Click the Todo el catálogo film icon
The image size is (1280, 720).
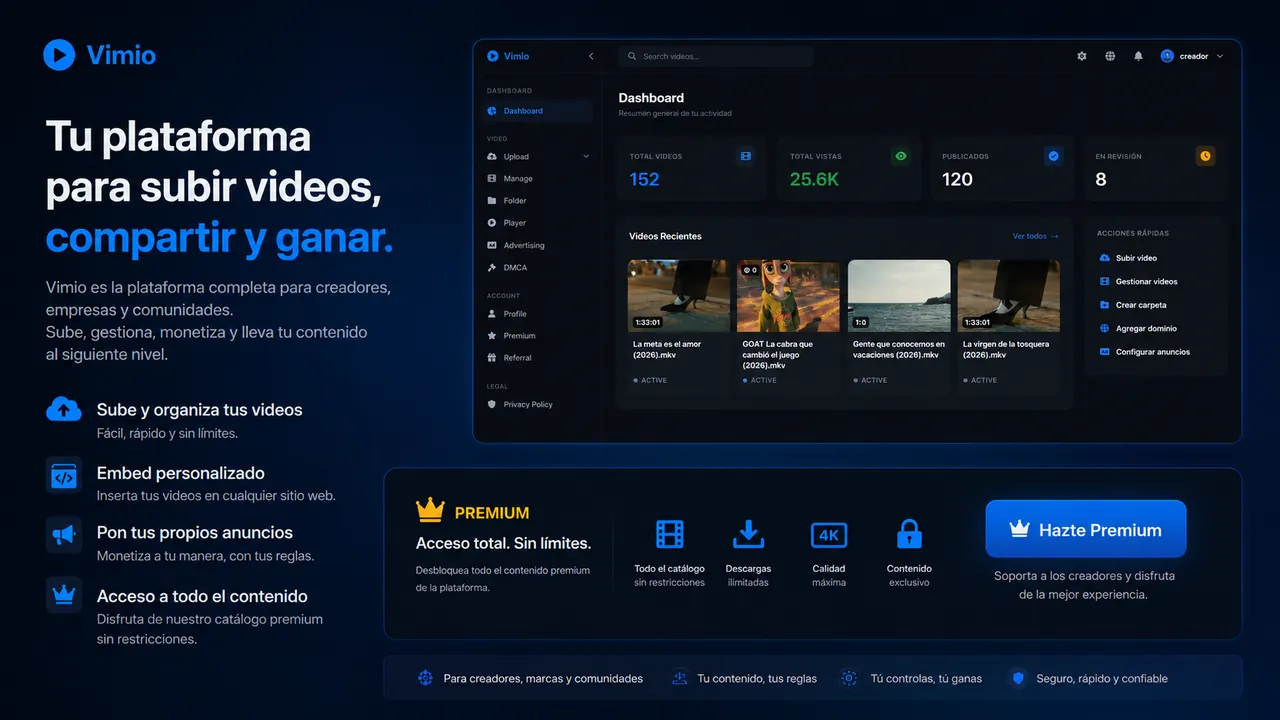point(669,534)
